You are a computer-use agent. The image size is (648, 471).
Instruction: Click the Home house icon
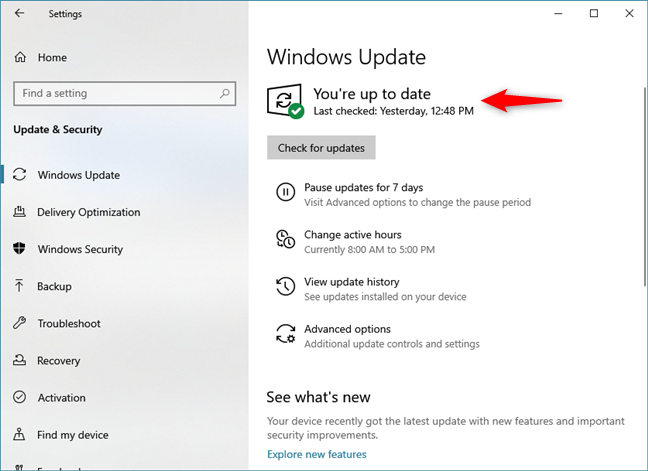coord(20,57)
